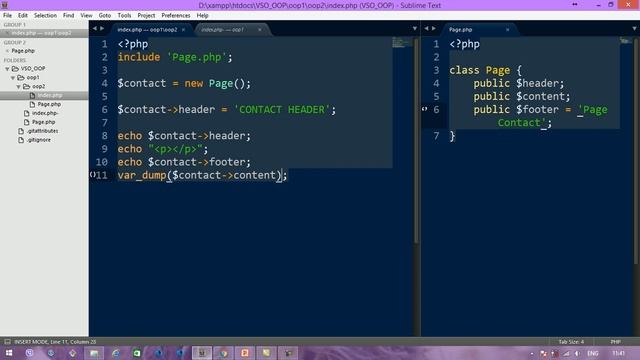Image resolution: width=640 pixels, height=360 pixels.
Task: Open Page.php directly under oop1 folder
Action: 43,122
